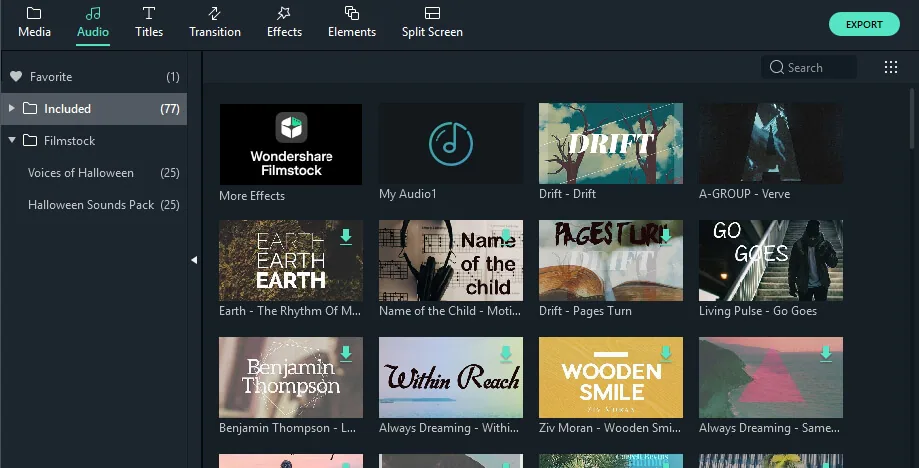Click the Included folder icon

click(x=30, y=108)
